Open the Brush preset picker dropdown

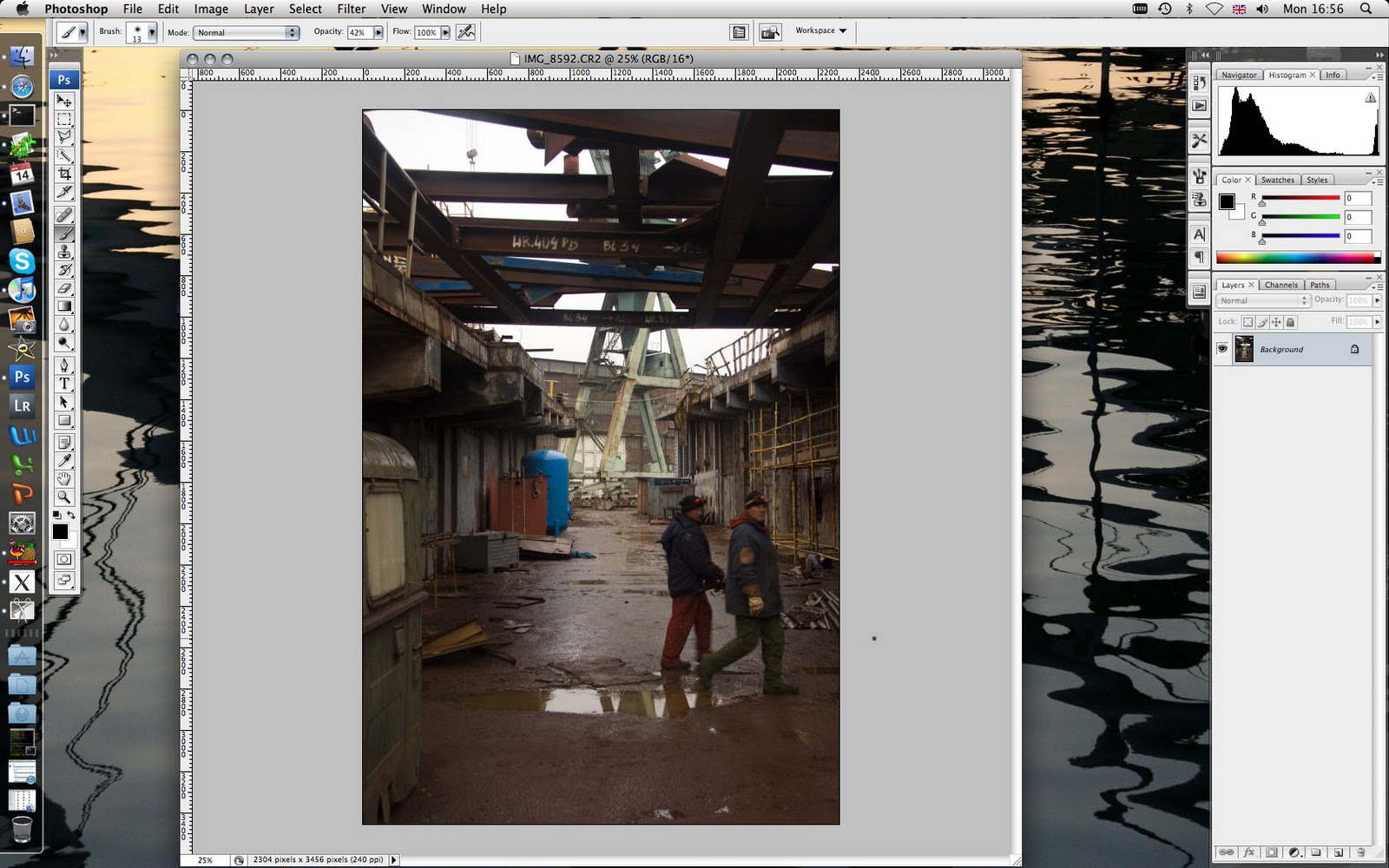pos(151,32)
